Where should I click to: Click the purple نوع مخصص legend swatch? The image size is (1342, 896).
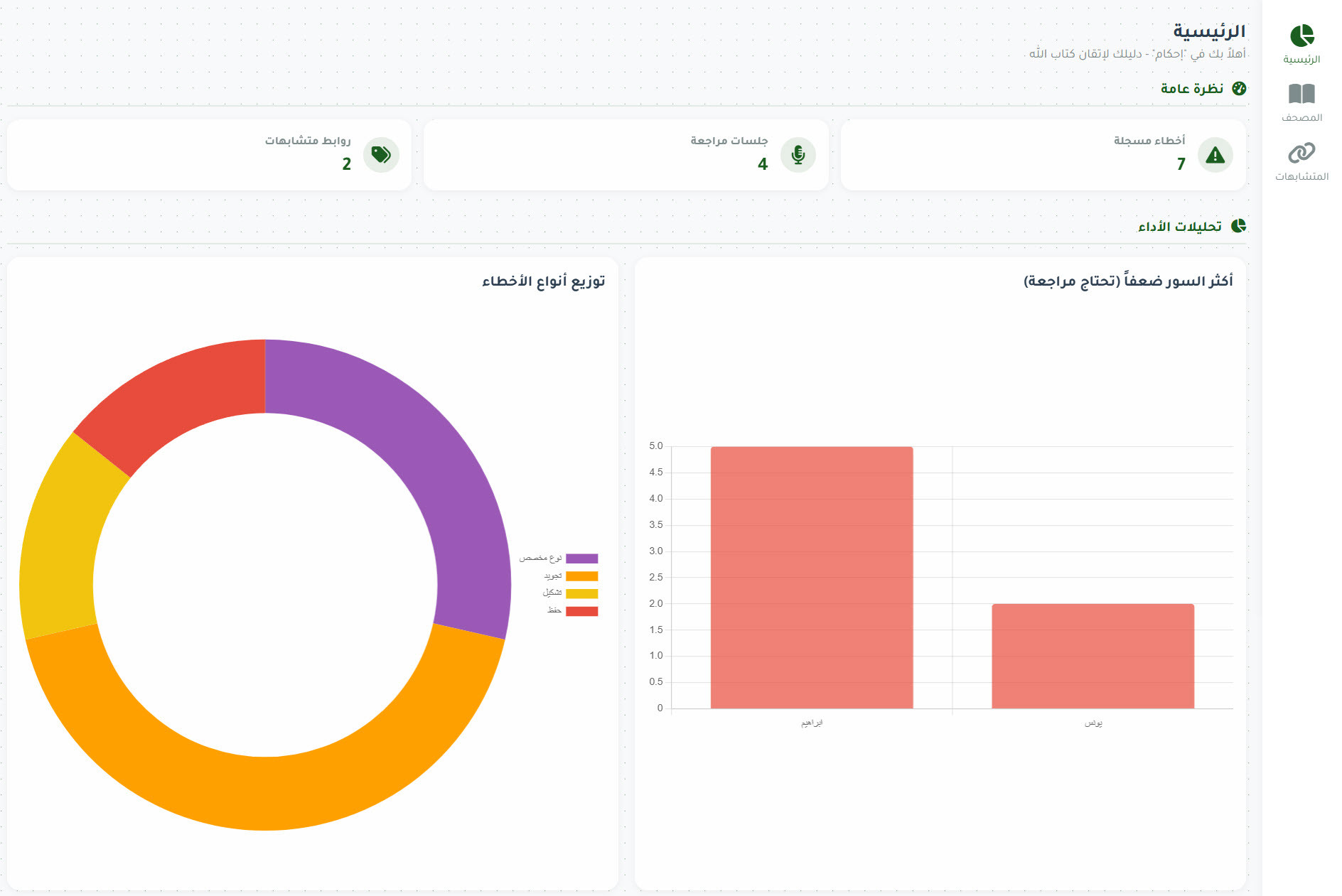click(581, 558)
